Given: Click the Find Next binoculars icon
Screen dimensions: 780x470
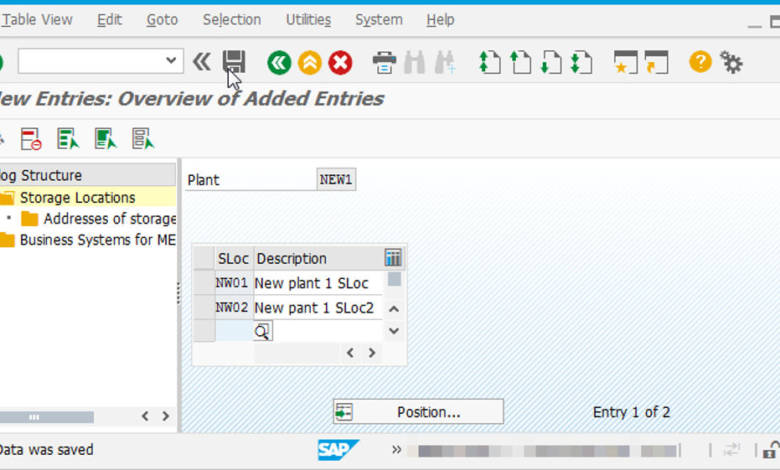Looking at the screenshot, I should pos(445,63).
